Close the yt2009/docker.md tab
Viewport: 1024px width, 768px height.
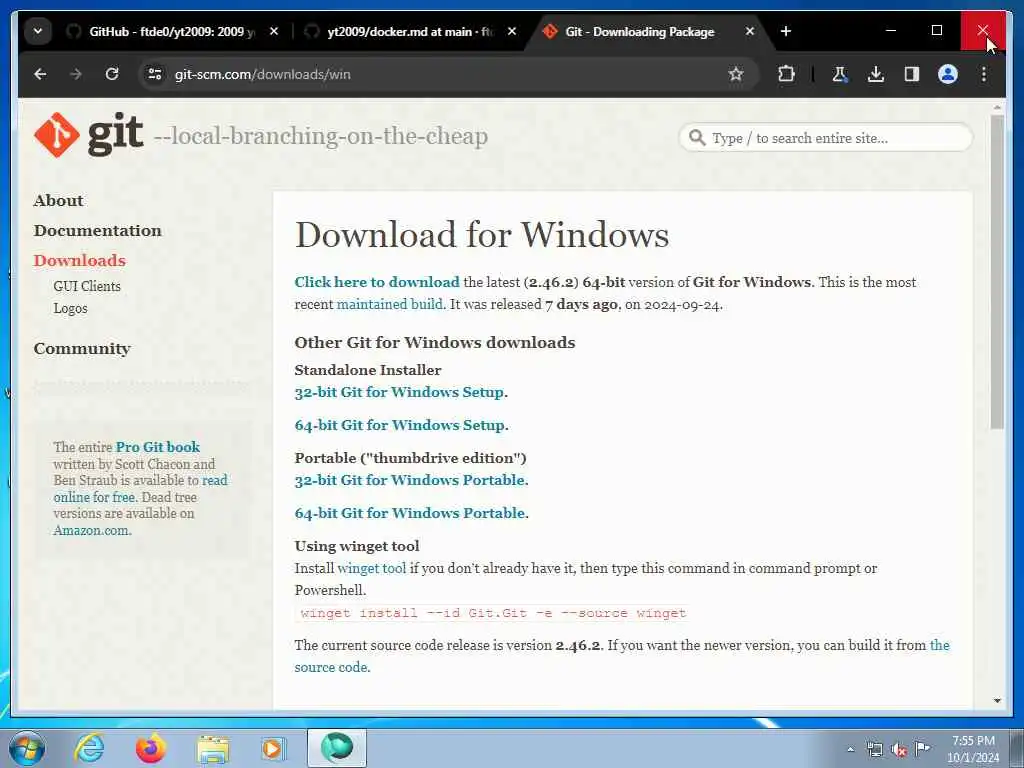pos(512,31)
